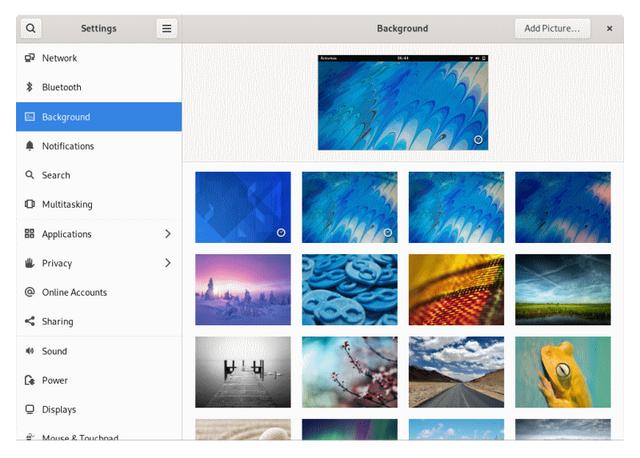Image resolution: width=640 pixels, height=458 pixels.
Task: Select the dark blue geometric wallpaper
Action: 243,207
